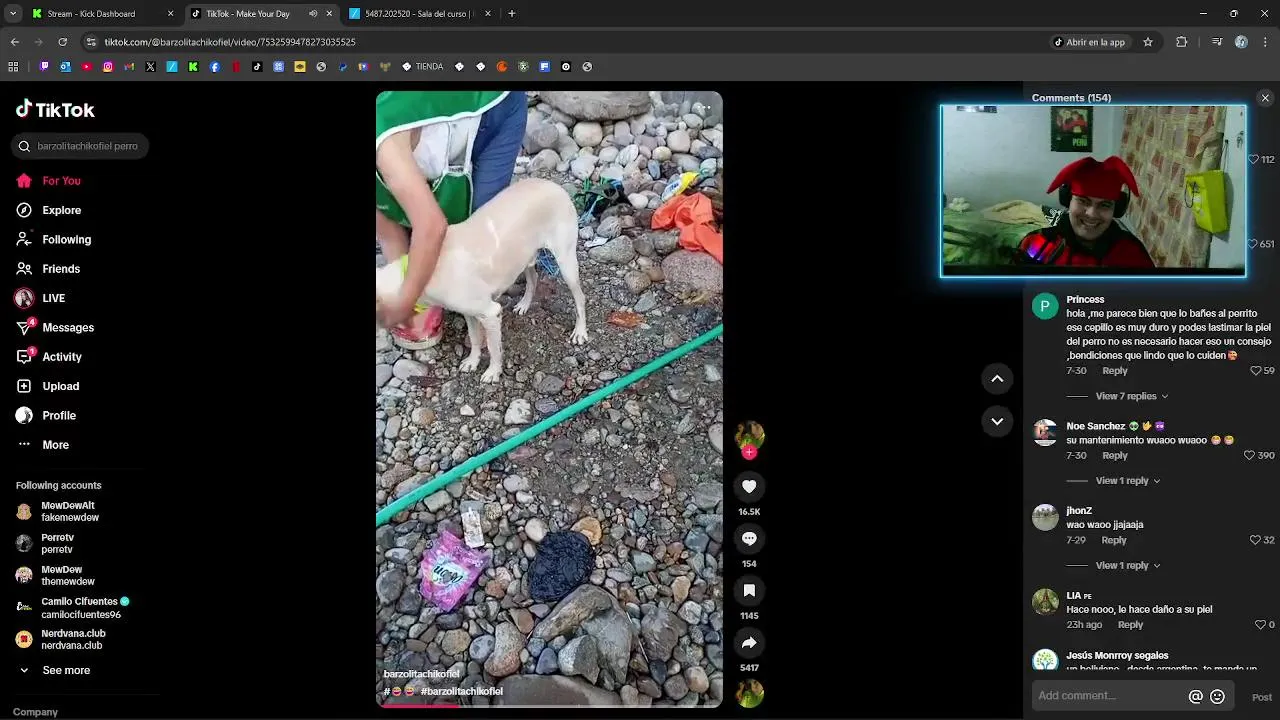Viewport: 1280px width, 720px height.
Task: Open media control icon in toolbar
Action: tap(1217, 42)
